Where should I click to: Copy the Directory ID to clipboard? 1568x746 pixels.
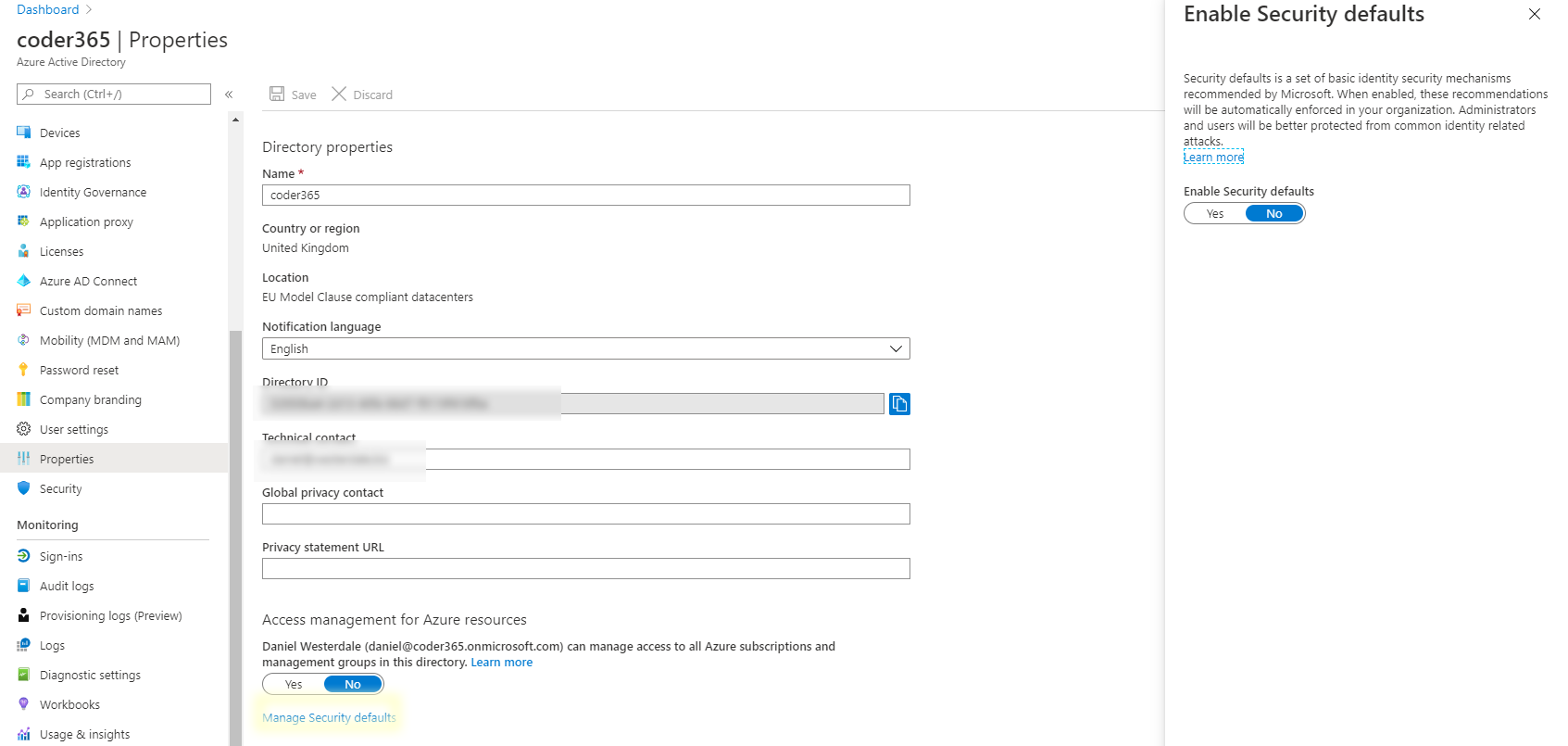[898, 403]
